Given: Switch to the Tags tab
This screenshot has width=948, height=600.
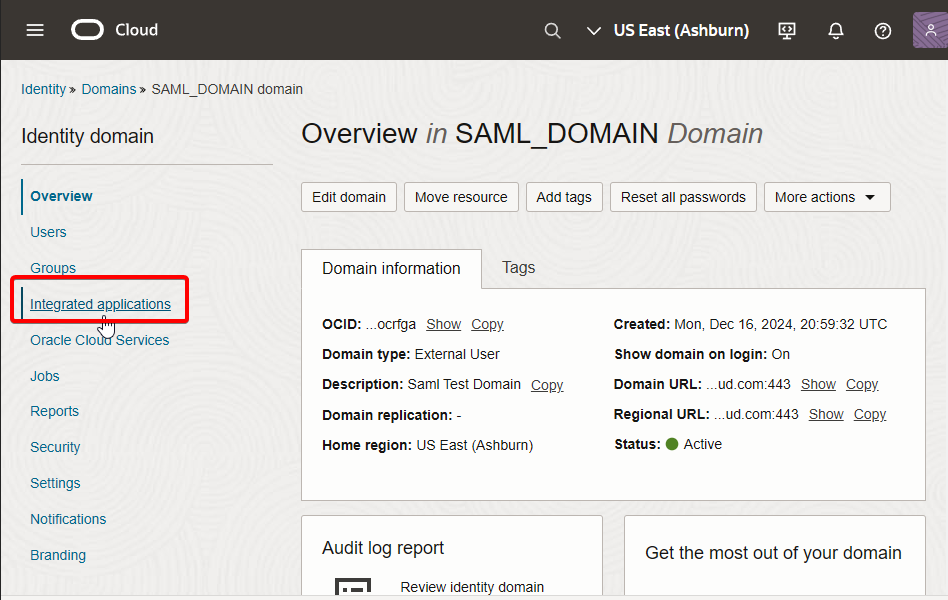Looking at the screenshot, I should point(519,267).
